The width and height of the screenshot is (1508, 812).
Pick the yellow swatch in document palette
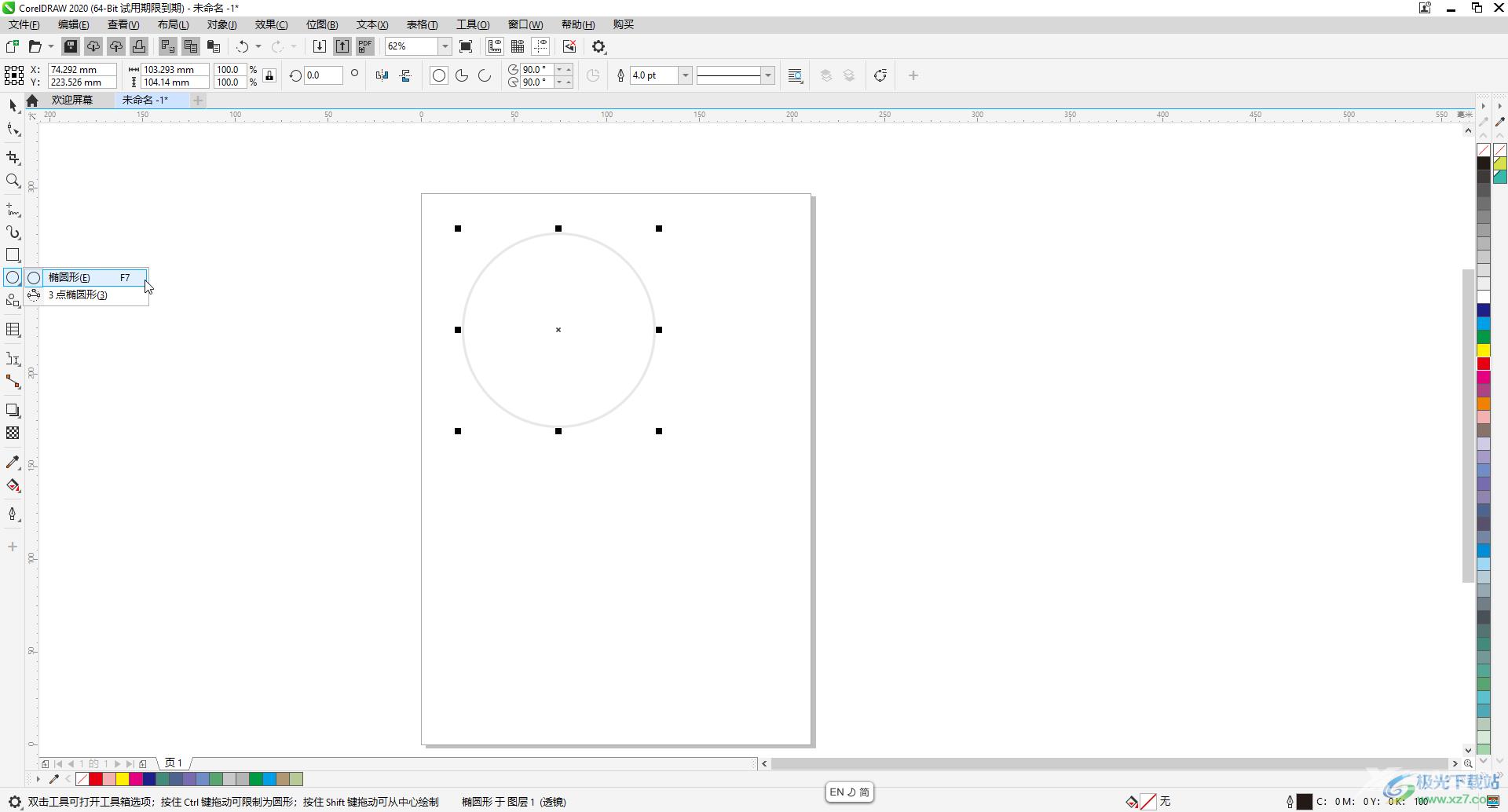click(123, 779)
